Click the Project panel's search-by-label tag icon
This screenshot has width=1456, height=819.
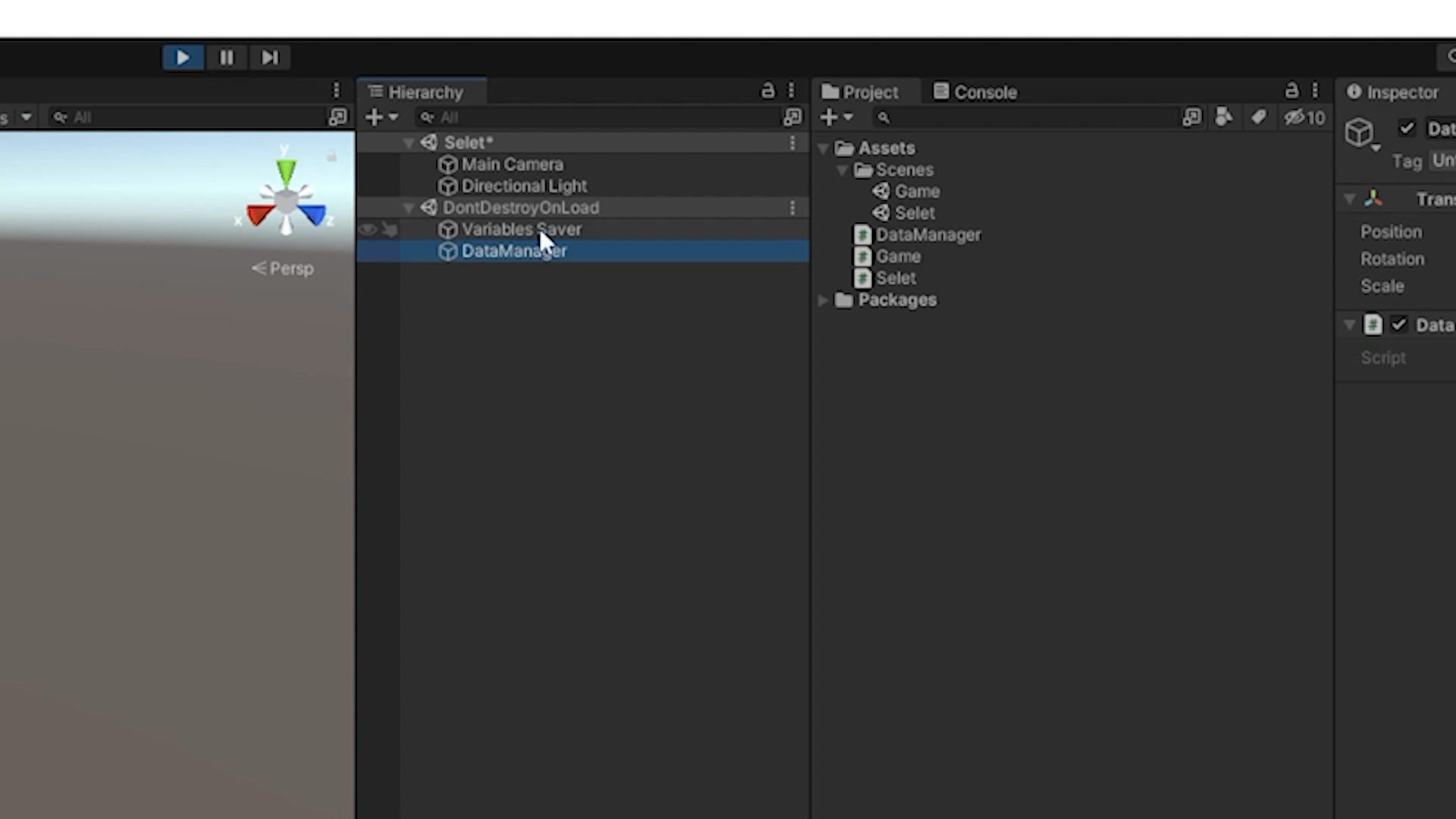click(1258, 118)
